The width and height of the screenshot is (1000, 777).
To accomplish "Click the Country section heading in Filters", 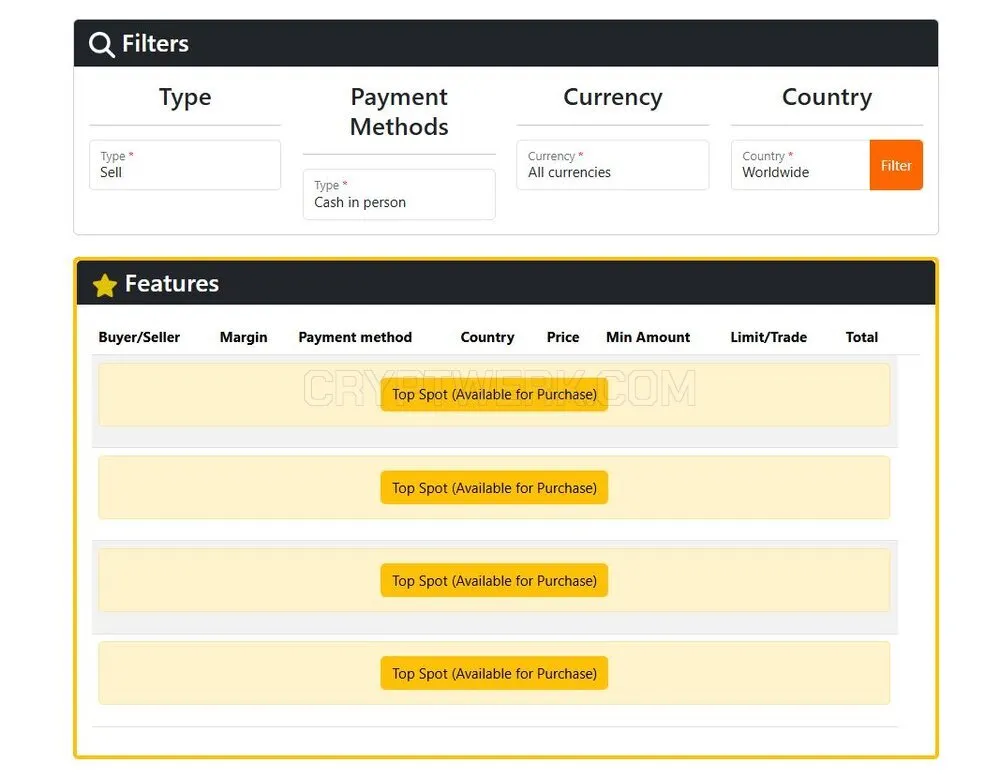I will [827, 97].
